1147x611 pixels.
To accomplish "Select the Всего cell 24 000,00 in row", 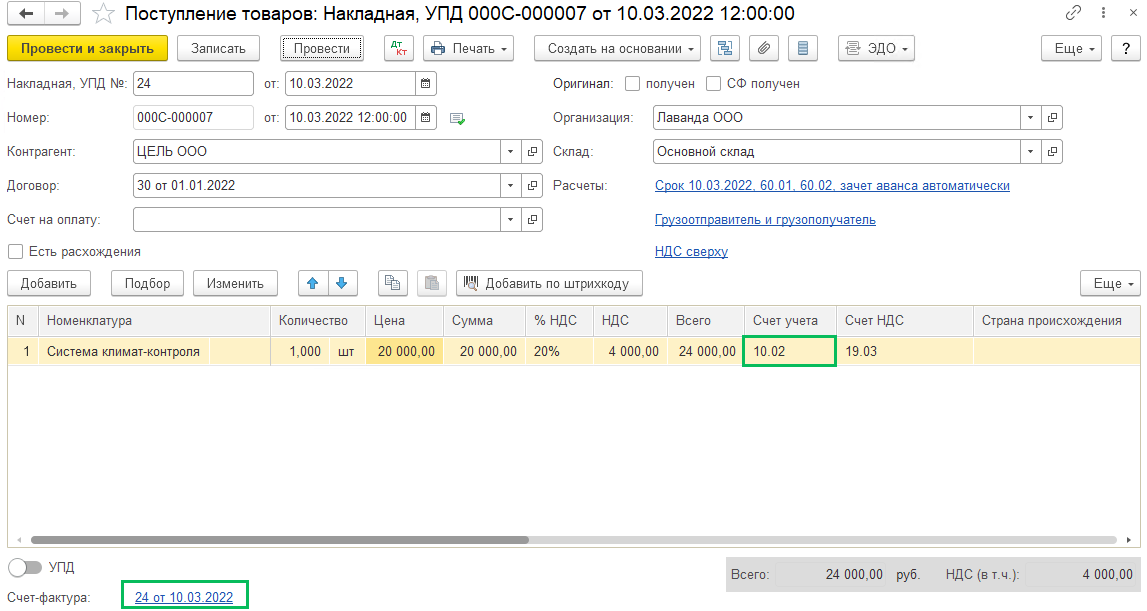I will 706,351.
